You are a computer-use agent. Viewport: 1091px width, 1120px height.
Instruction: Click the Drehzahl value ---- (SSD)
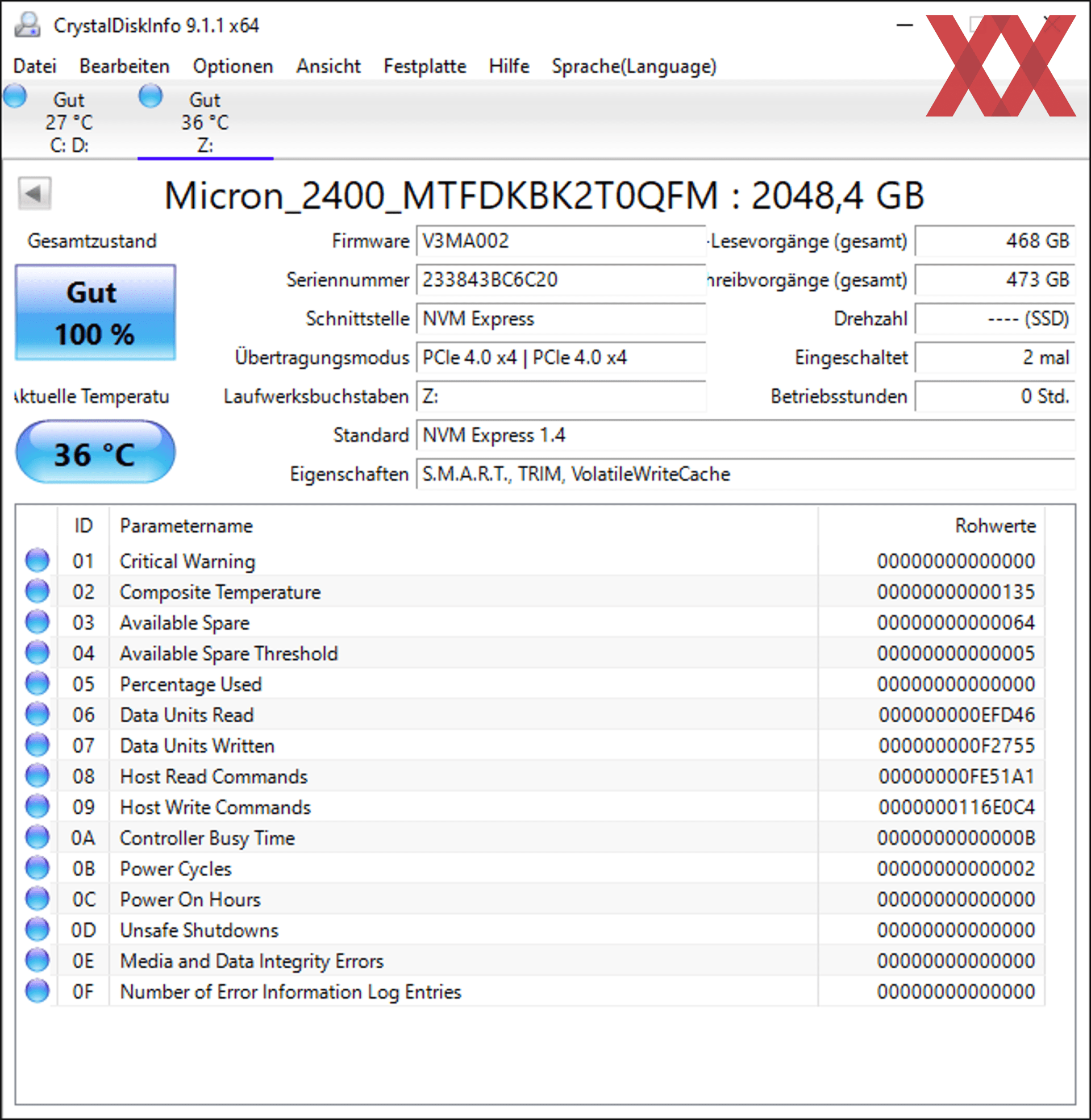[x=995, y=319]
